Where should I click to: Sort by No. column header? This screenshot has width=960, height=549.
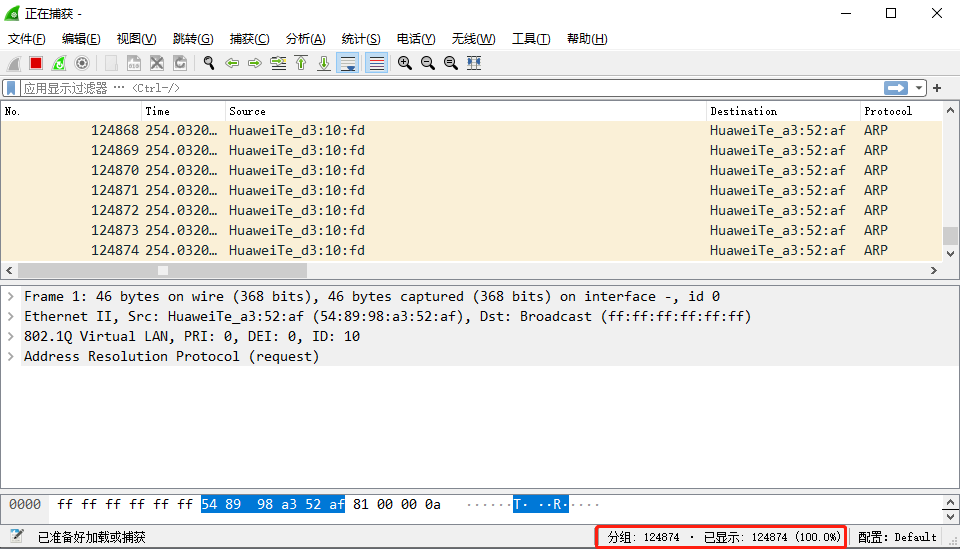pyautogui.click(x=71, y=111)
